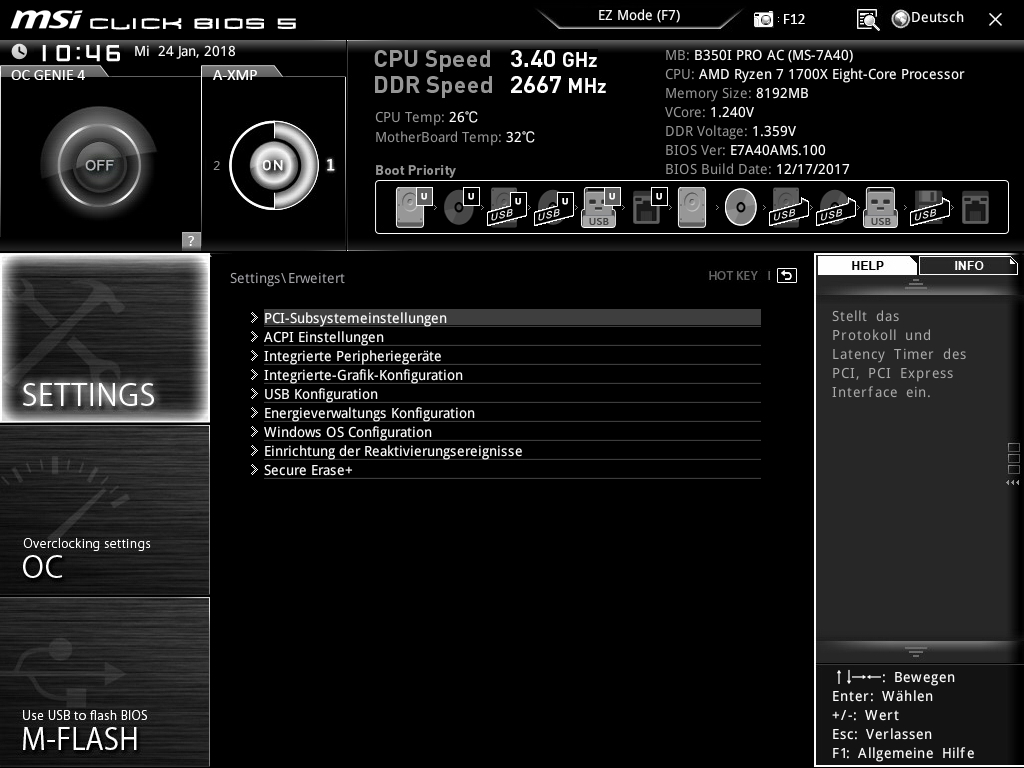Click the clock icon beside the time

20,51
